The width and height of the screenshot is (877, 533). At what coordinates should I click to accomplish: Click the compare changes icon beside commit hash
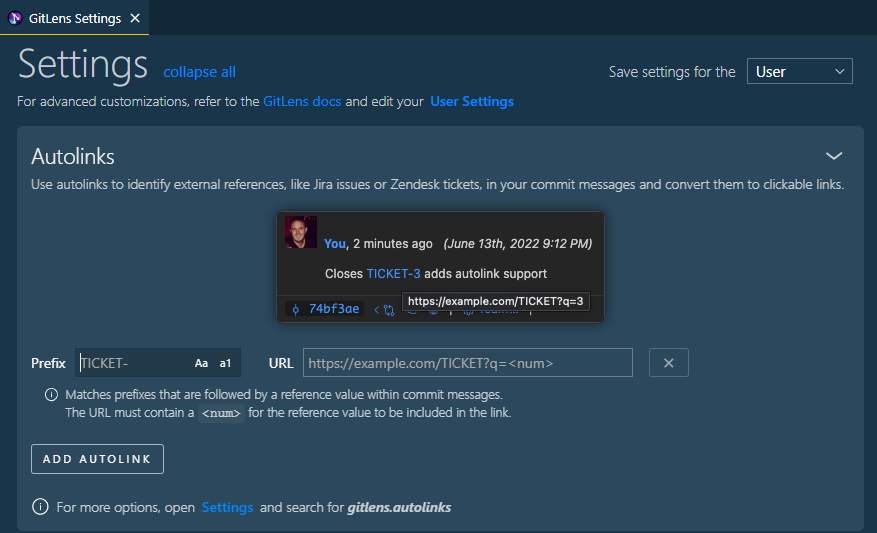pyautogui.click(x=389, y=310)
